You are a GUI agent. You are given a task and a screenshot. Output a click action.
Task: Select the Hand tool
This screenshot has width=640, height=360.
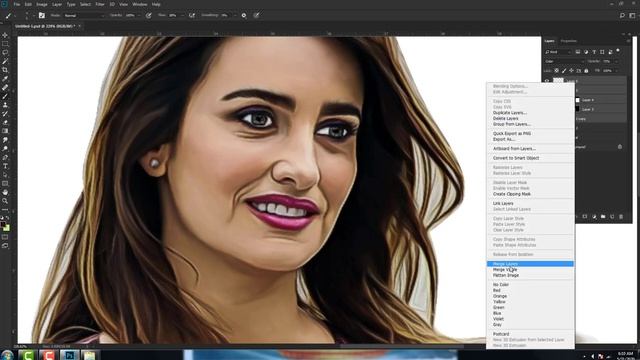(5, 192)
